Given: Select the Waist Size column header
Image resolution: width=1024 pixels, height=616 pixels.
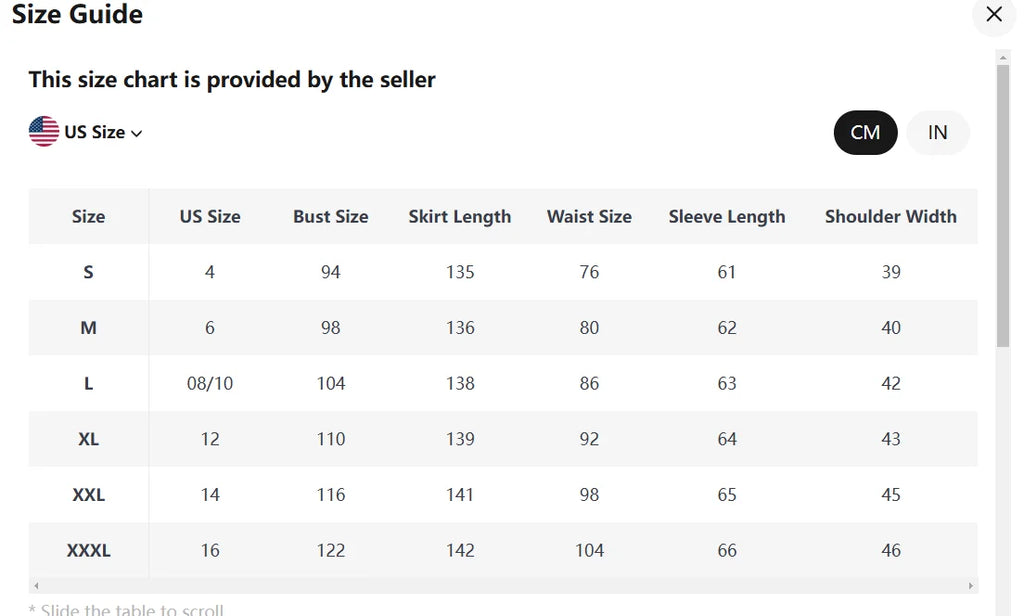Looking at the screenshot, I should pyautogui.click(x=589, y=216).
